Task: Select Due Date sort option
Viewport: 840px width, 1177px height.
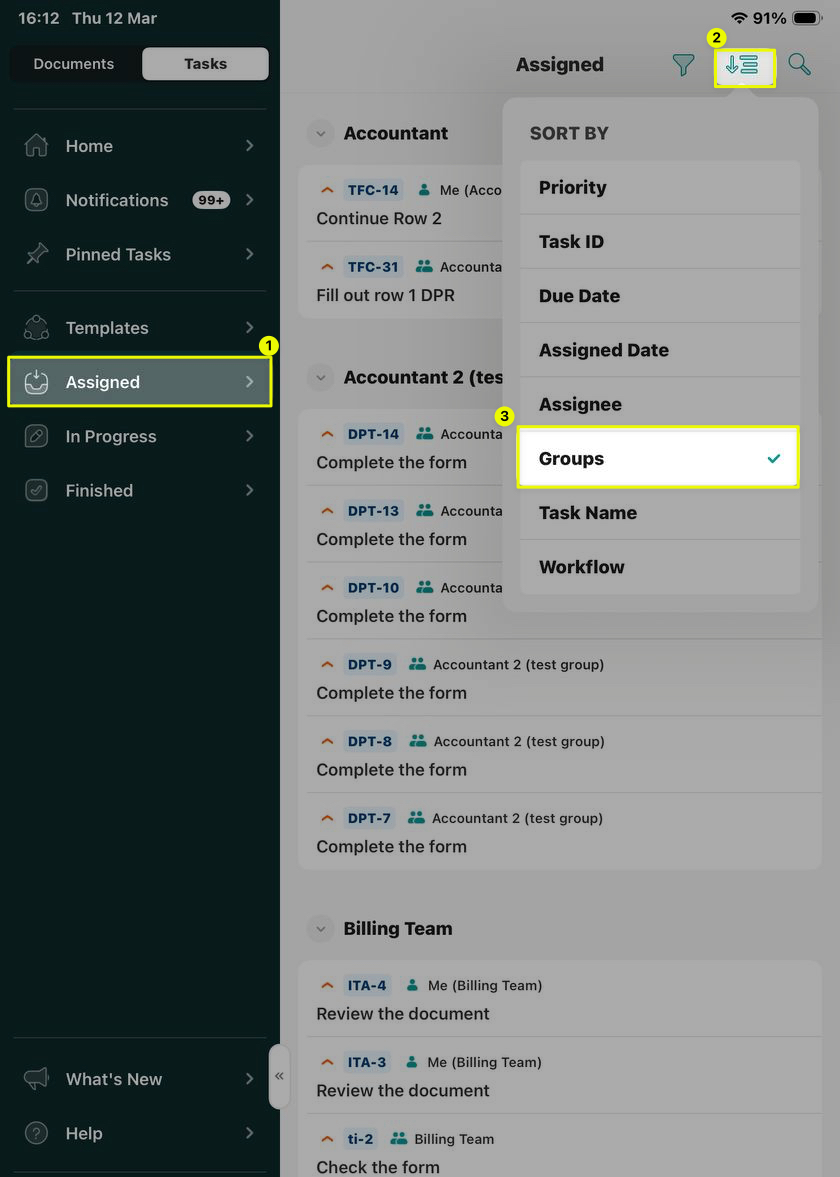Action: point(658,296)
